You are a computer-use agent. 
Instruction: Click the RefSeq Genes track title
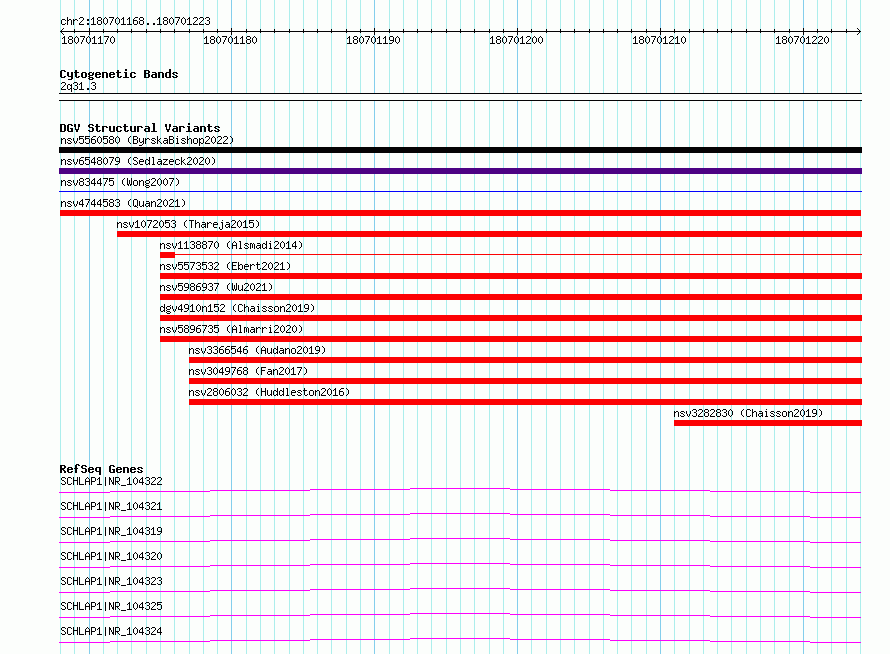pos(102,469)
